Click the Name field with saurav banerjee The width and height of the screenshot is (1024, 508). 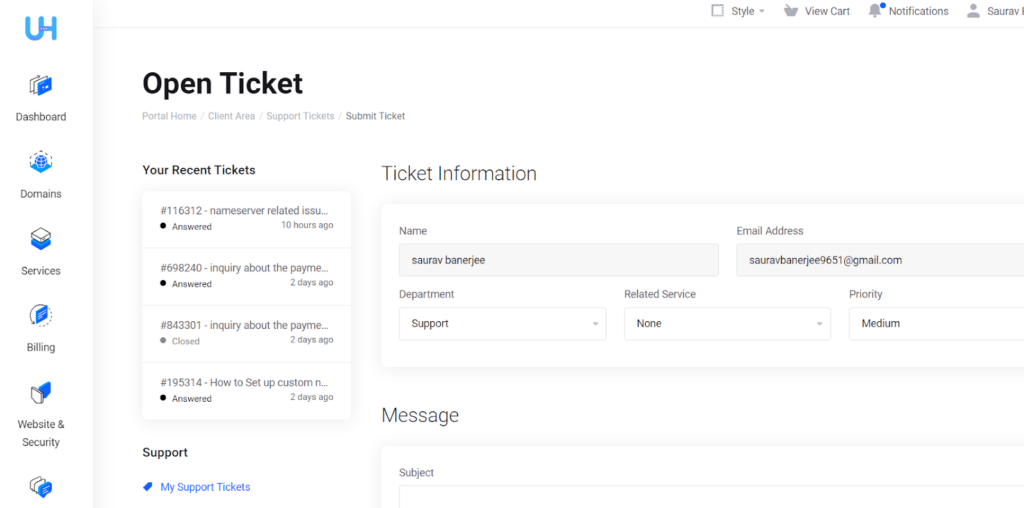point(558,260)
